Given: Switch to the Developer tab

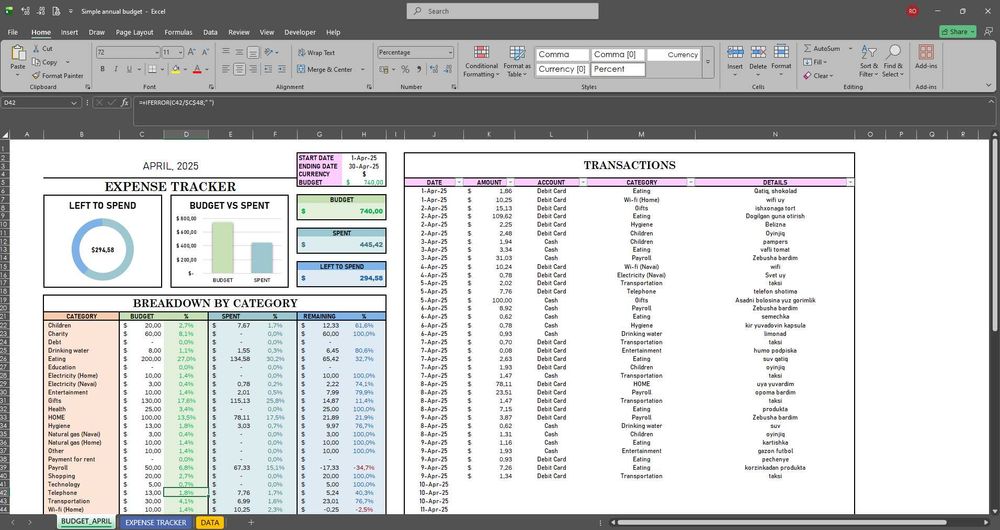Looking at the screenshot, I should point(300,32).
